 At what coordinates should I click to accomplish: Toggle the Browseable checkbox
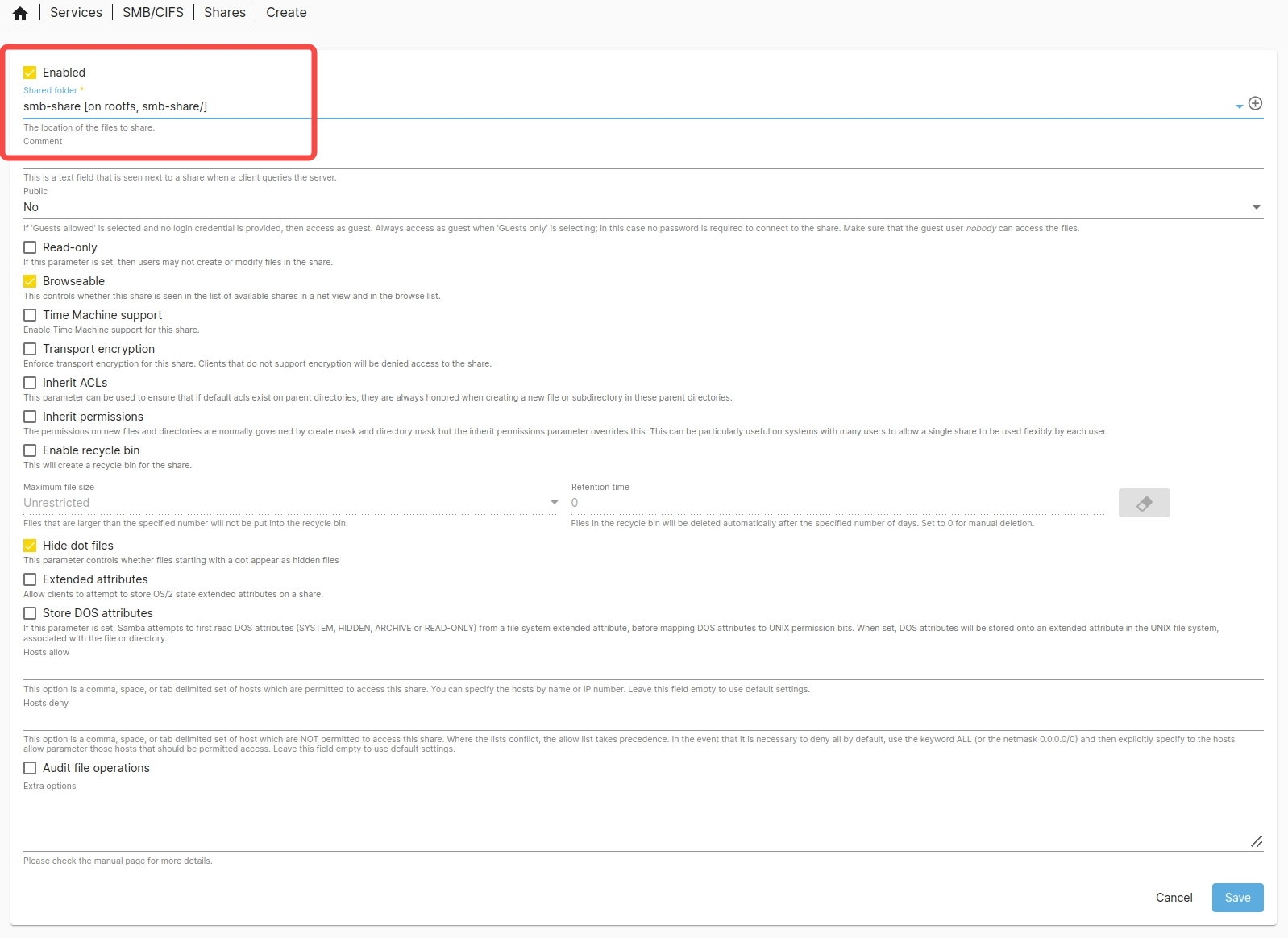coord(30,281)
